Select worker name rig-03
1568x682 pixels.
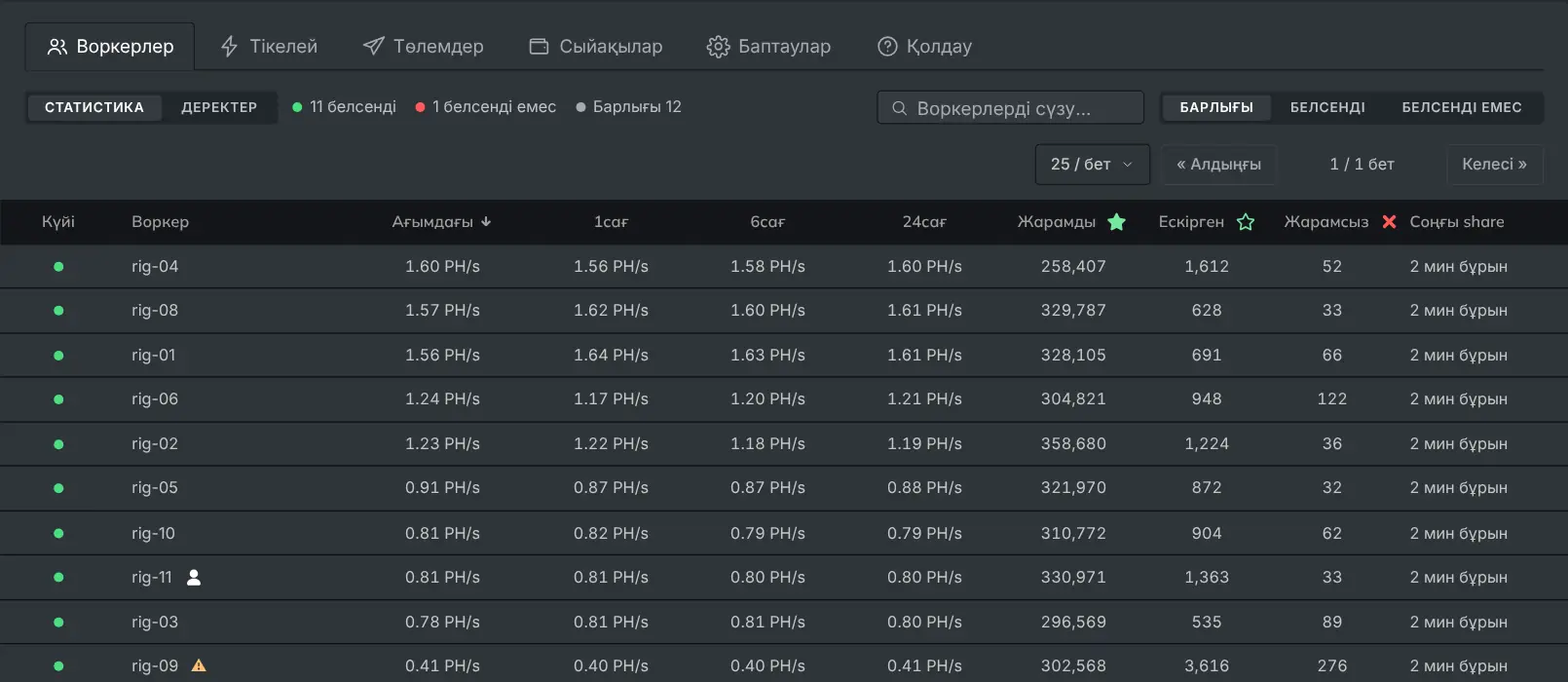(155, 623)
